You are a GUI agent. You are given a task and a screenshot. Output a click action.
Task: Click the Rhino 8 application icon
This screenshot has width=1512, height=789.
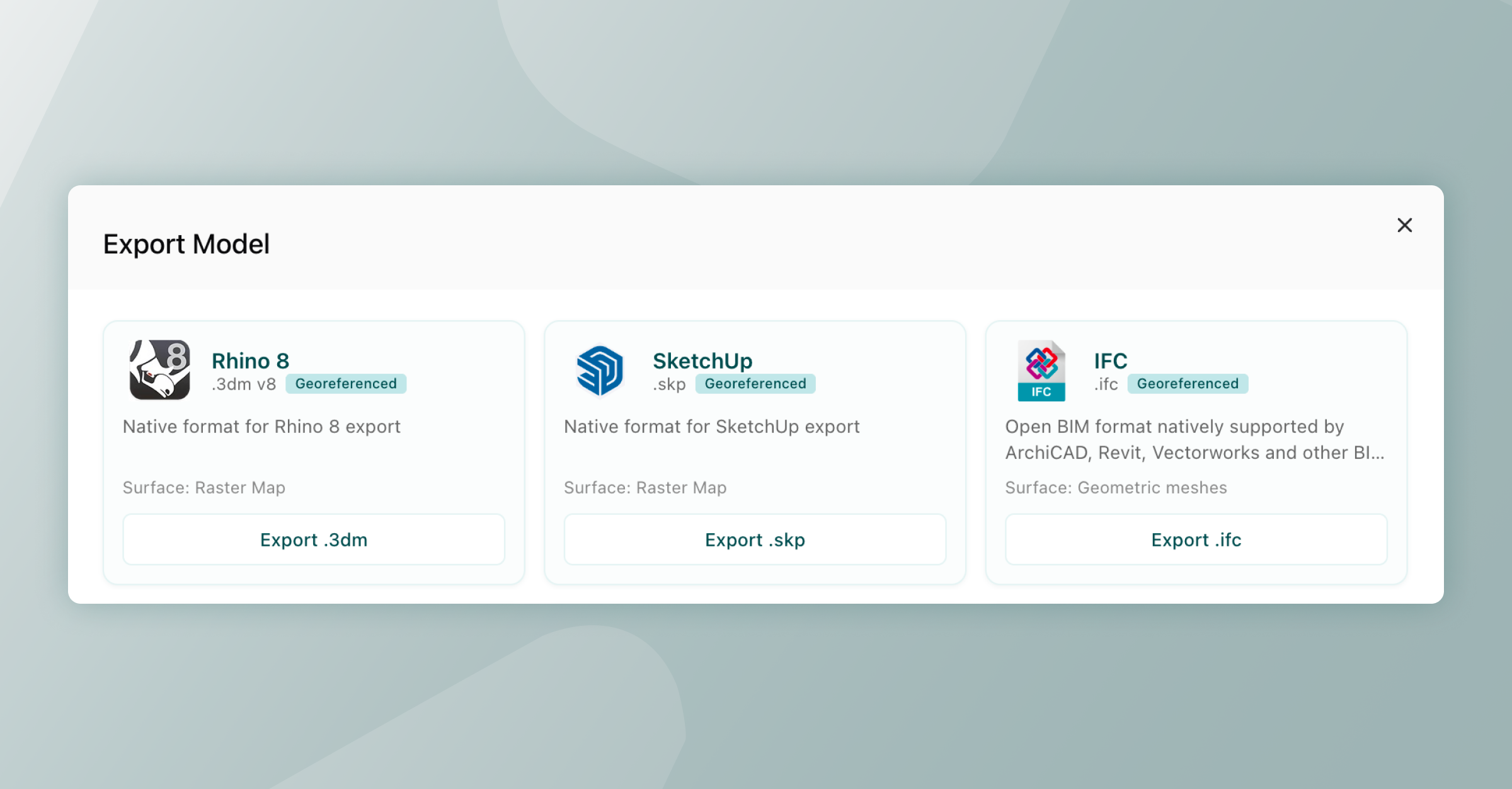tap(159, 370)
